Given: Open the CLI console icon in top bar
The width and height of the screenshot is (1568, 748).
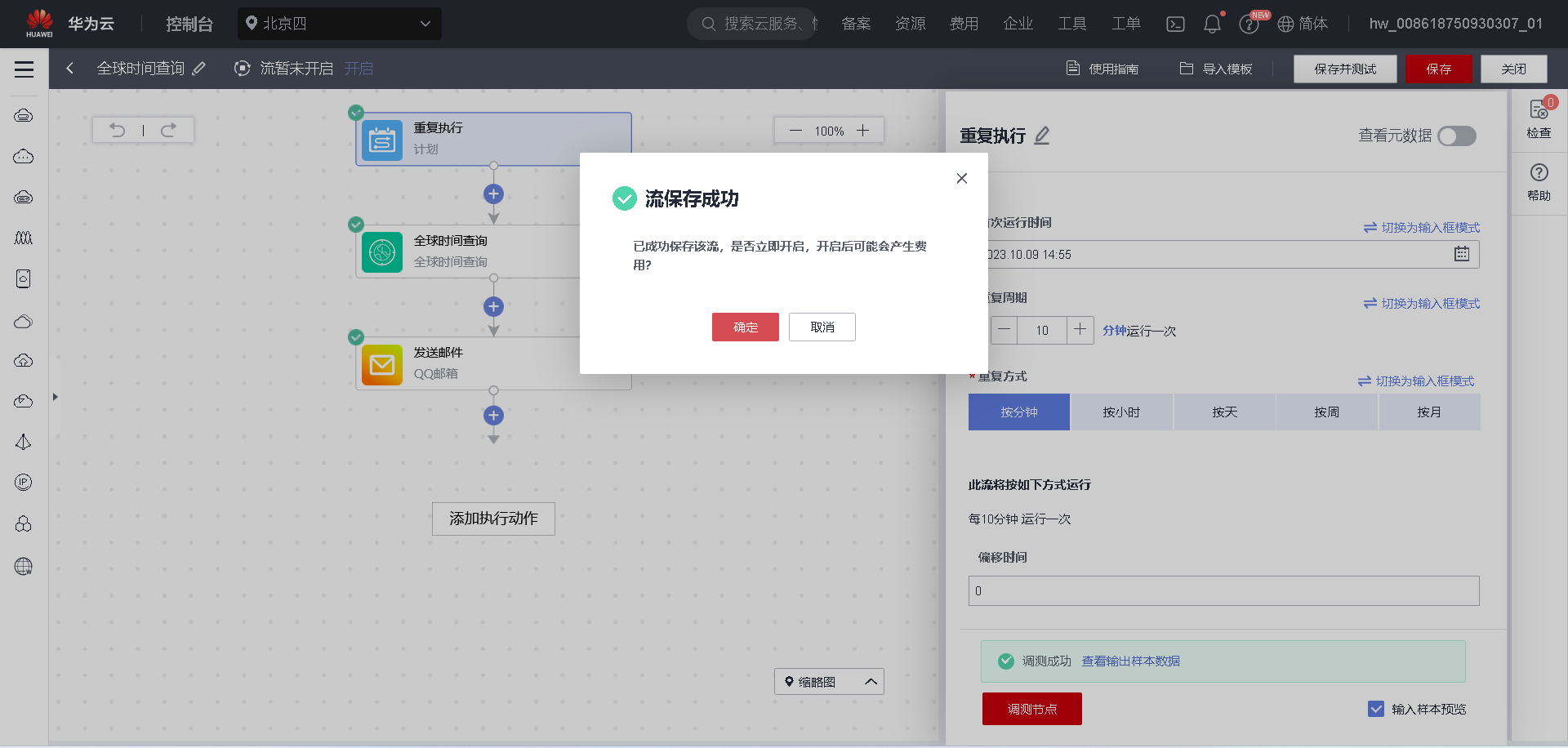Looking at the screenshot, I should [x=1175, y=24].
